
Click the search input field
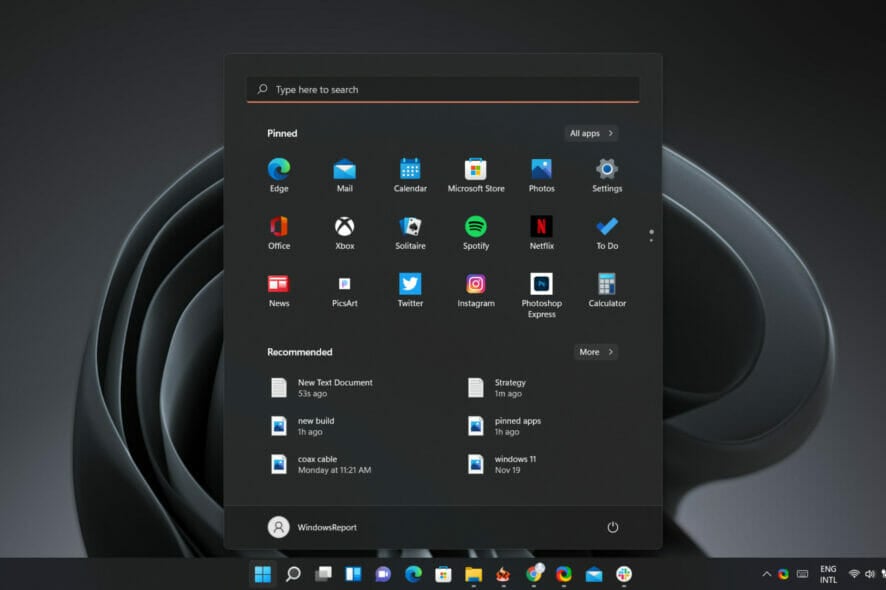[x=442, y=88]
